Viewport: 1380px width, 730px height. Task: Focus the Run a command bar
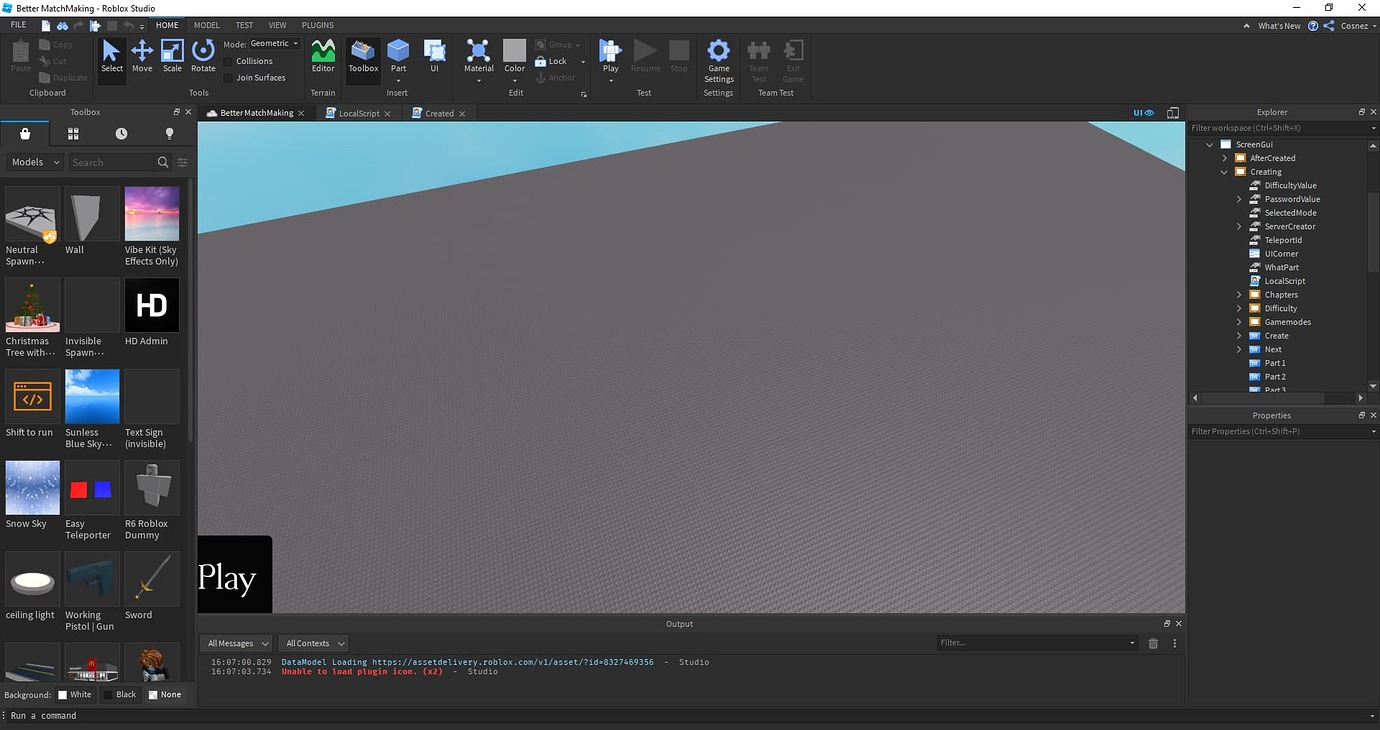point(690,716)
